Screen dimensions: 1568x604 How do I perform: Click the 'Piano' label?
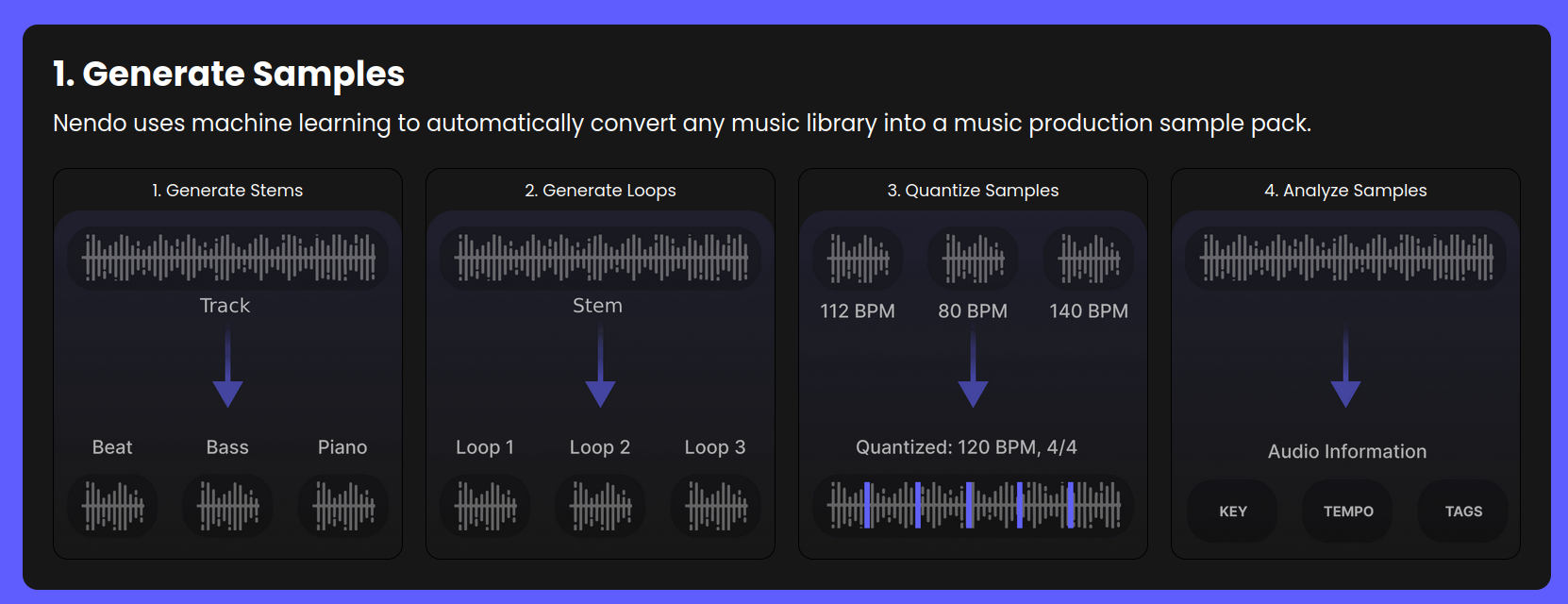[x=342, y=447]
